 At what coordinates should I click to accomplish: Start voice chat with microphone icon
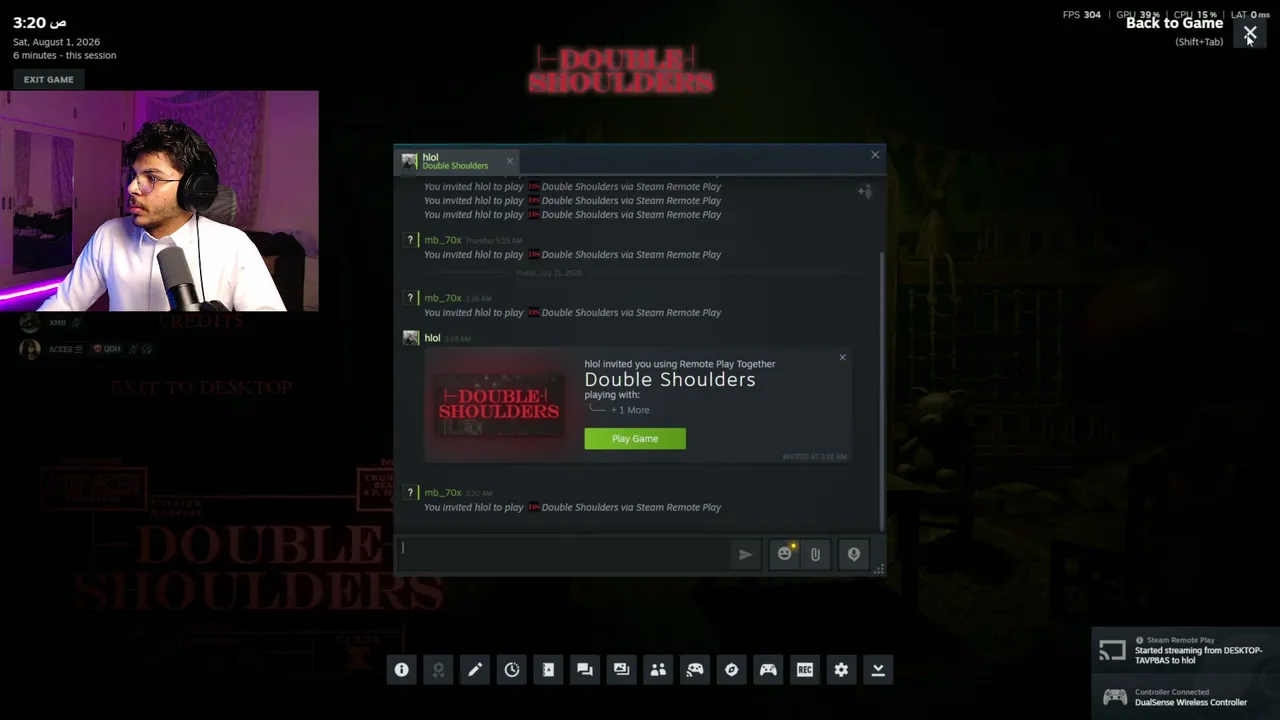coord(854,554)
